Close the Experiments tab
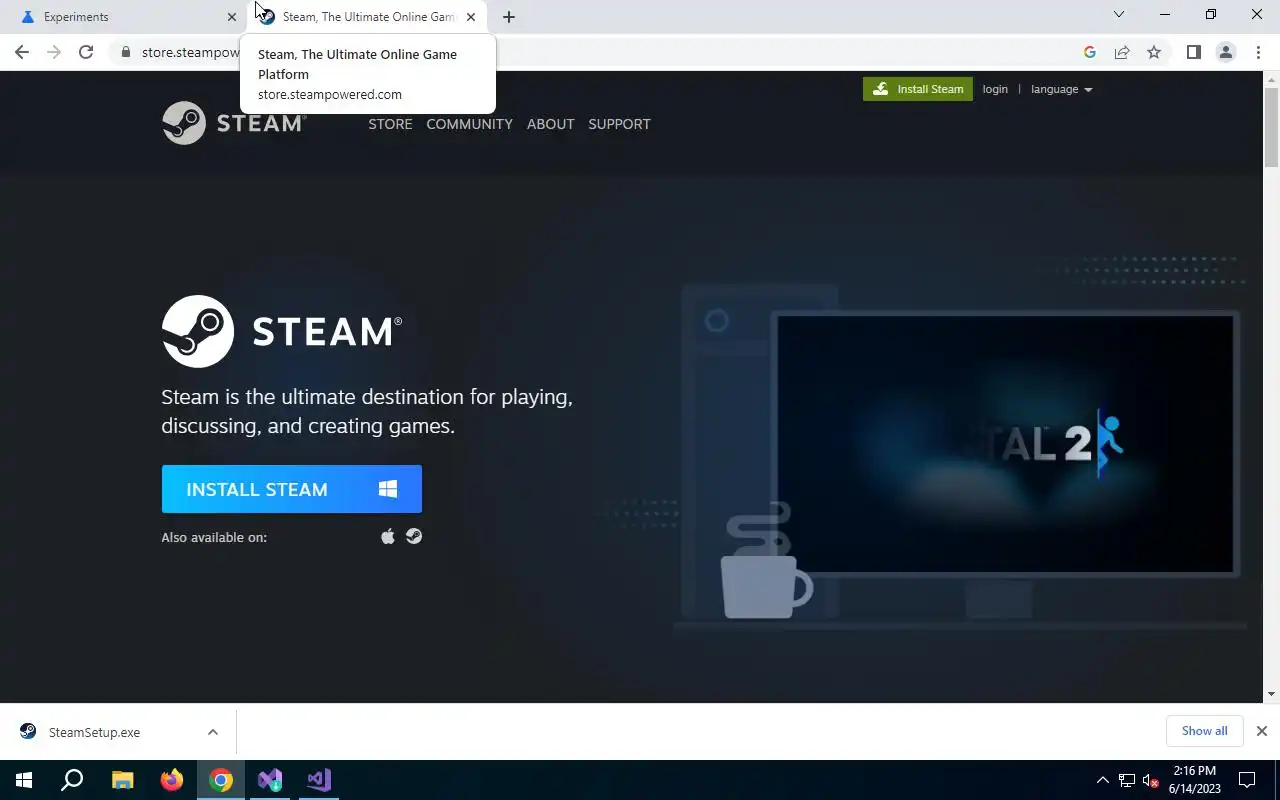The width and height of the screenshot is (1280, 800). coord(232,17)
